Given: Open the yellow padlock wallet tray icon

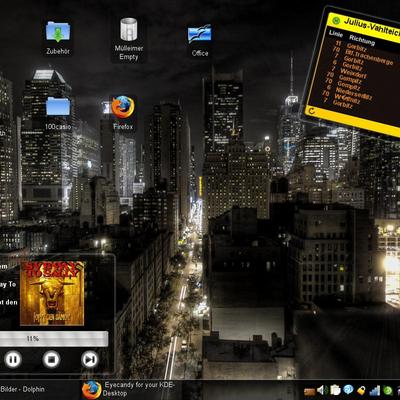Looking at the screenshot, I should 361,390.
